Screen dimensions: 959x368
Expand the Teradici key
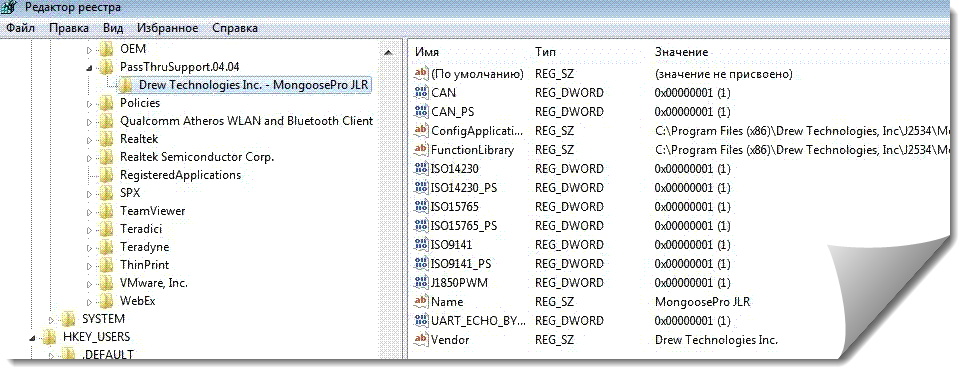pyautogui.click(x=89, y=230)
